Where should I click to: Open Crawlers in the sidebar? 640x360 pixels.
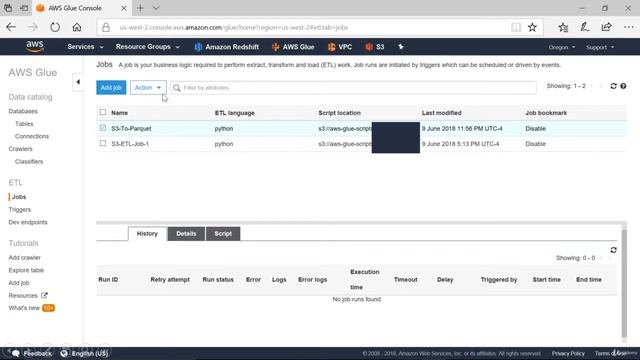point(20,149)
